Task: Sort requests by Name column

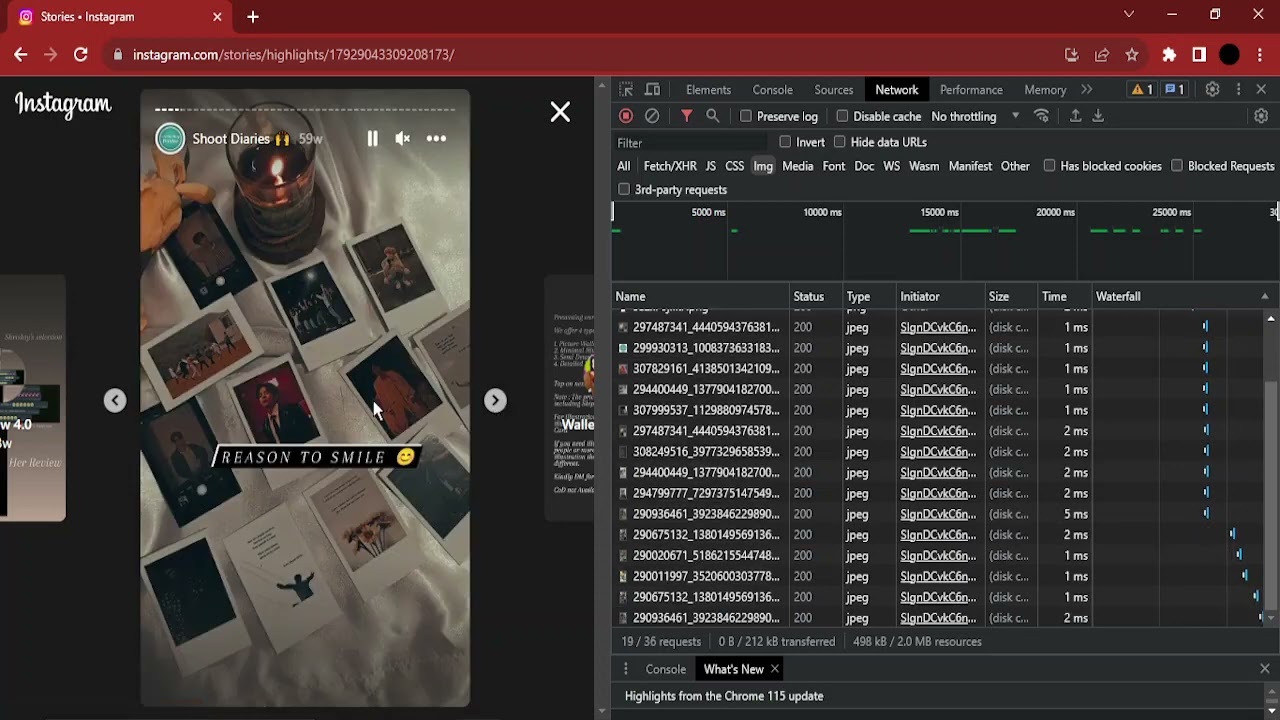Action: pos(700,297)
